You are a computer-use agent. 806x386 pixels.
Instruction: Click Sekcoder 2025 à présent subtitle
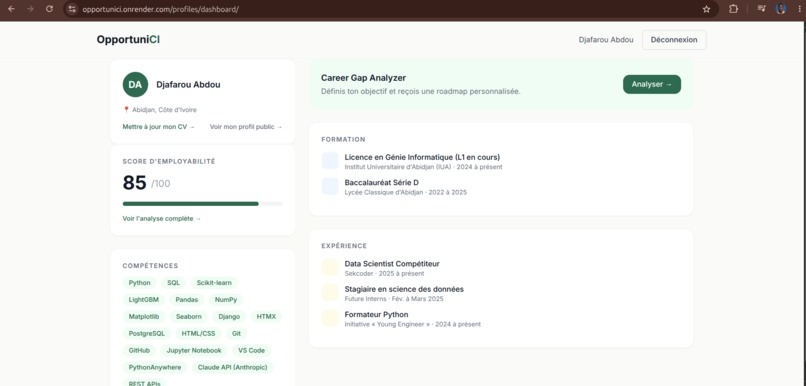pos(384,273)
